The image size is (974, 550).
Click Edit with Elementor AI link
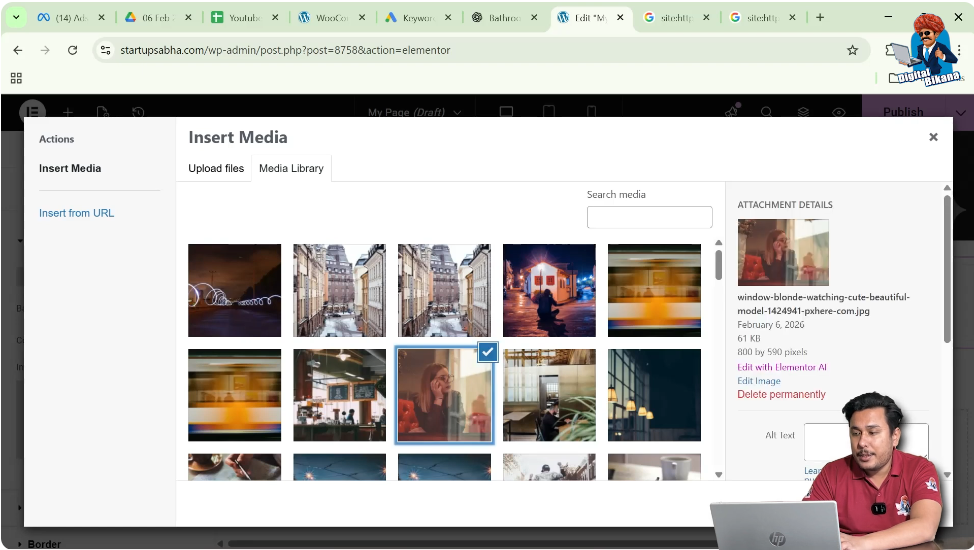click(781, 367)
